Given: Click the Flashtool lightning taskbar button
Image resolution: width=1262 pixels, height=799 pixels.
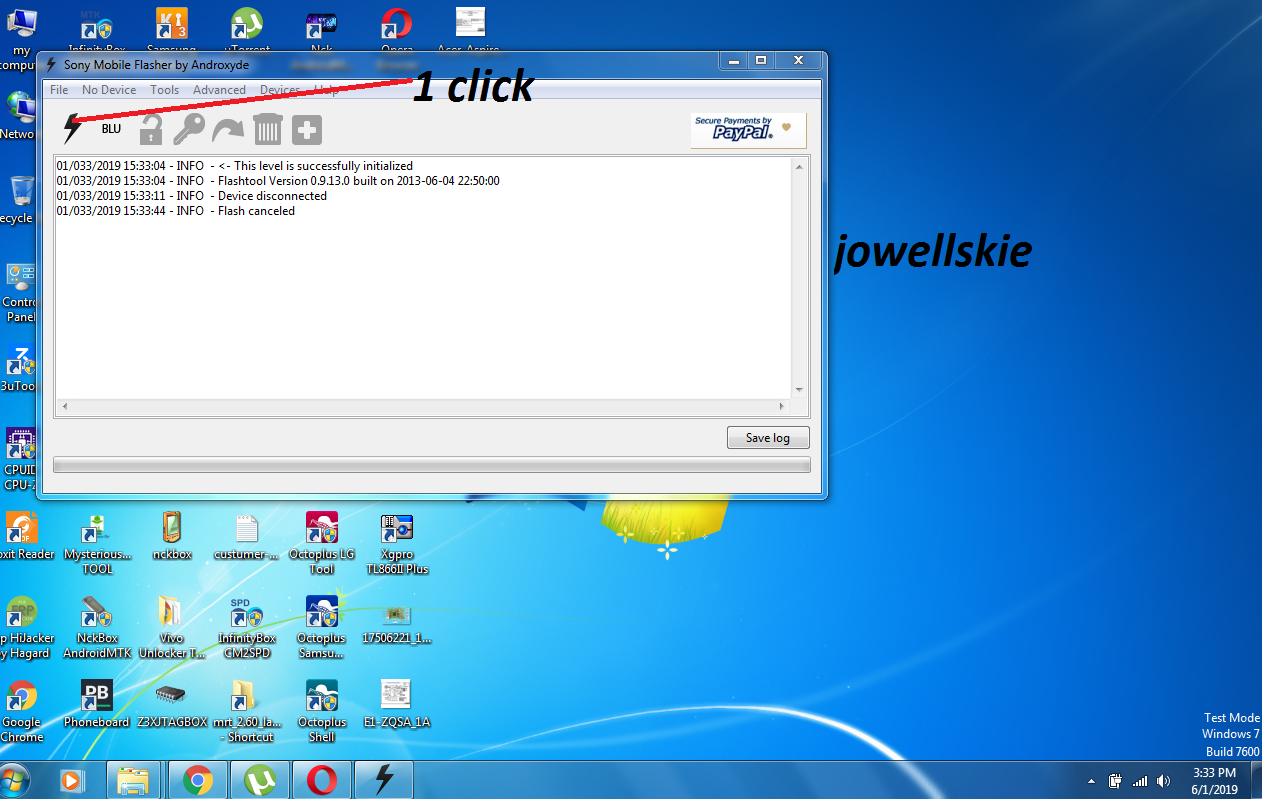Looking at the screenshot, I should (x=384, y=780).
